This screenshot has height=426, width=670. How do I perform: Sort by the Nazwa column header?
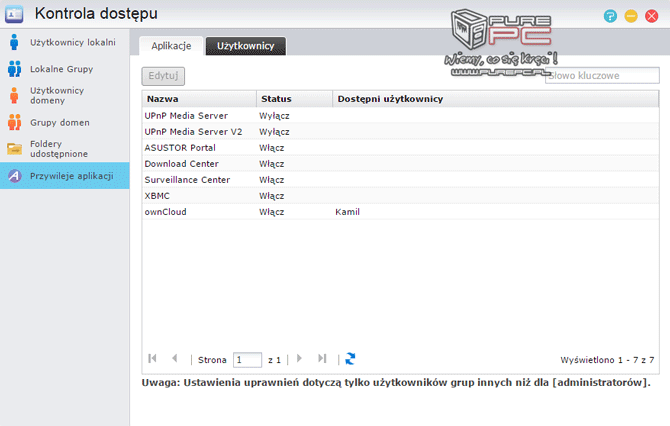pos(199,99)
